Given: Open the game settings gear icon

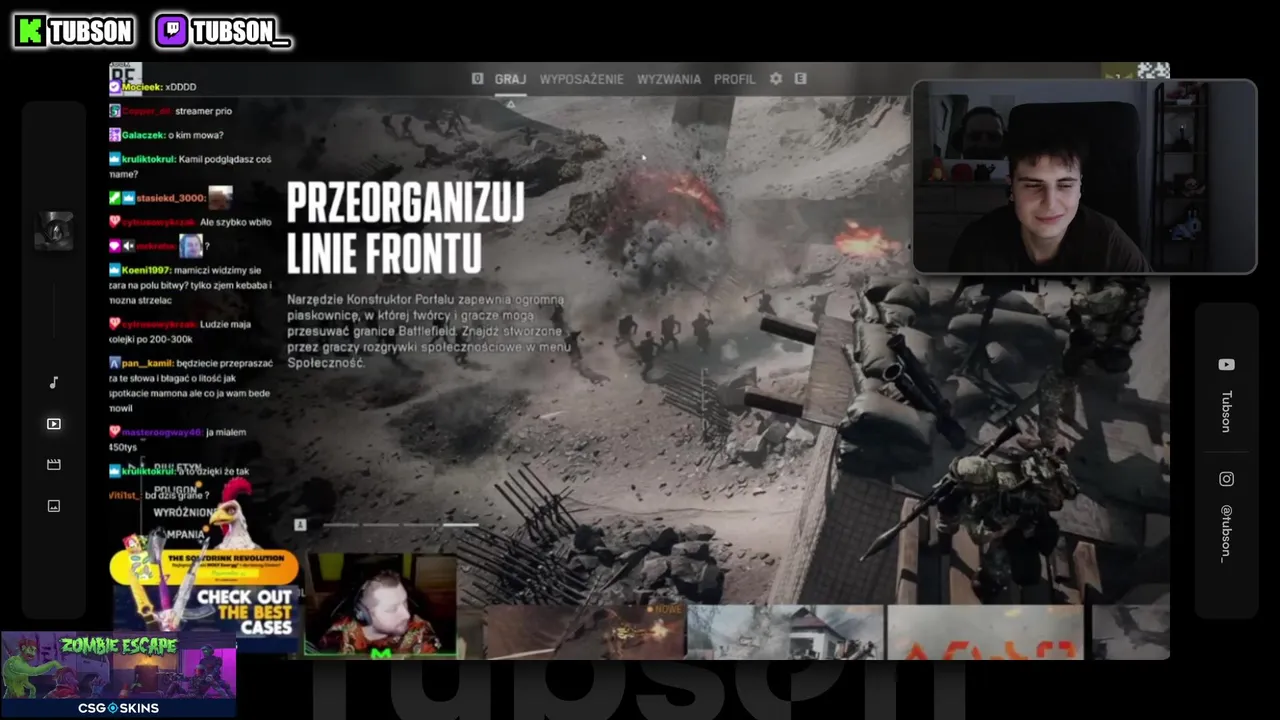Looking at the screenshot, I should pyautogui.click(x=776, y=78).
